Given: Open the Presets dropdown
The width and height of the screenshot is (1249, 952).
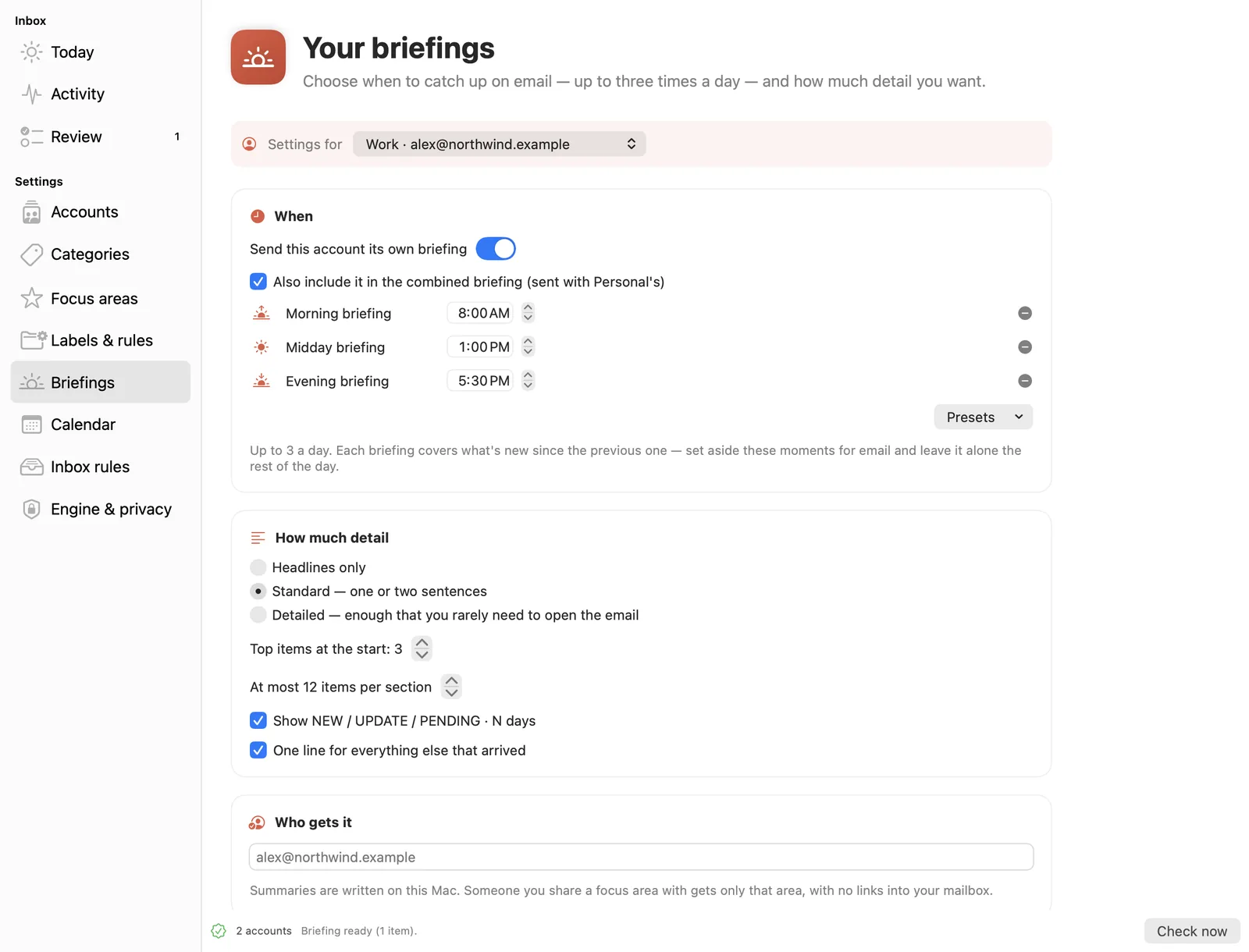Looking at the screenshot, I should [x=984, y=417].
